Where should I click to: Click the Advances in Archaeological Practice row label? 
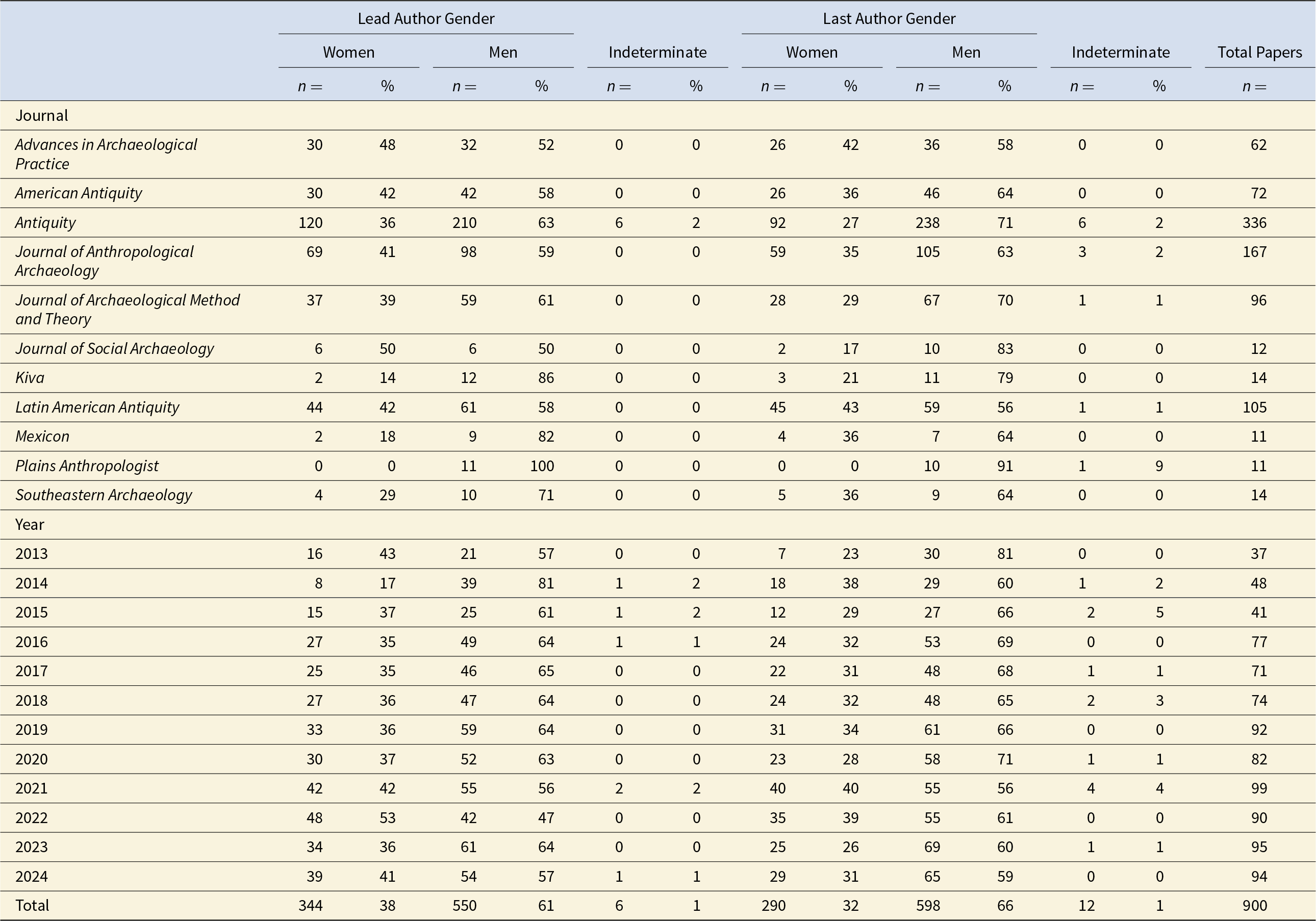[106, 154]
